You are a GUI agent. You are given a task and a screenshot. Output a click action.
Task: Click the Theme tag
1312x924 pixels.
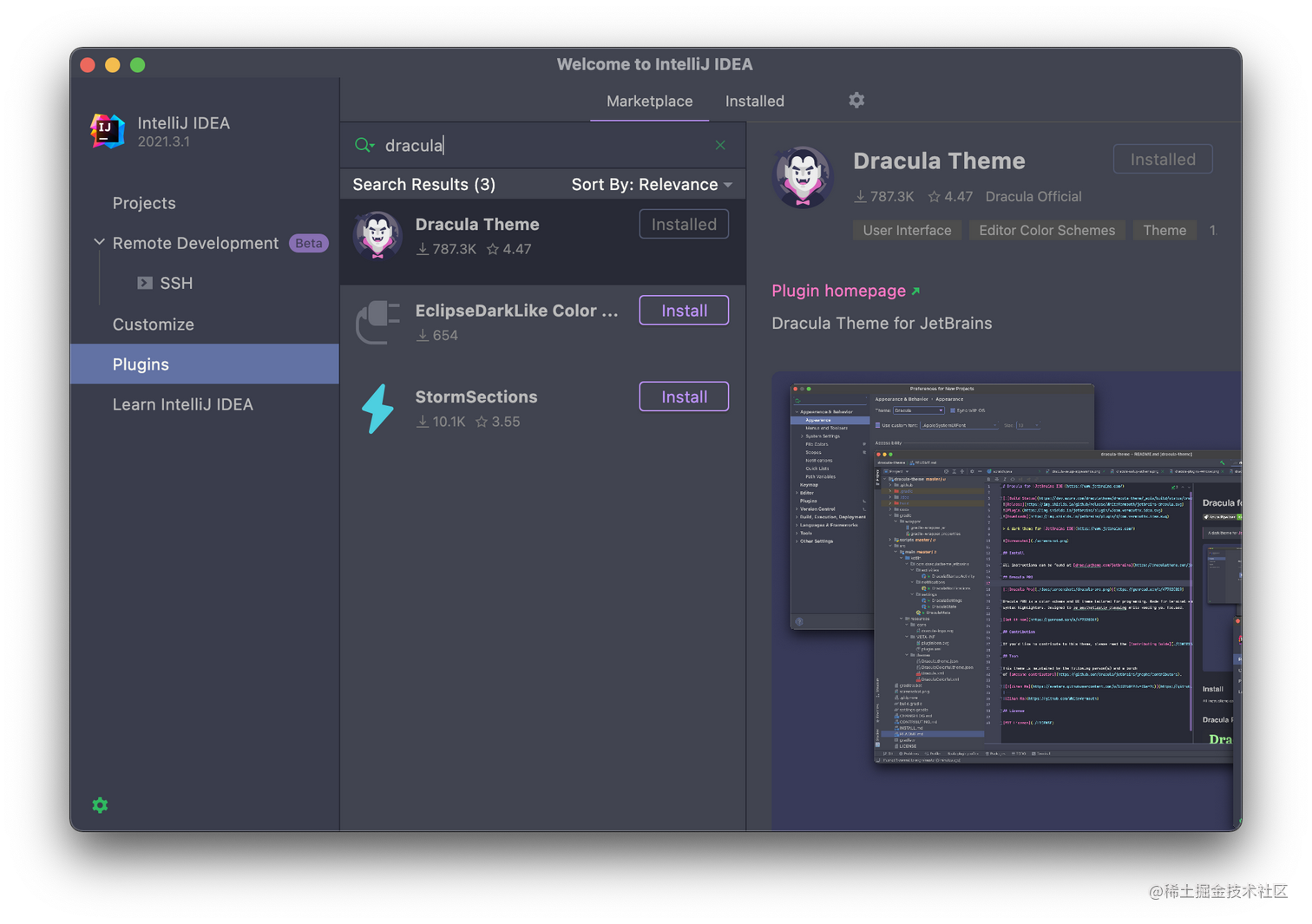(1164, 230)
